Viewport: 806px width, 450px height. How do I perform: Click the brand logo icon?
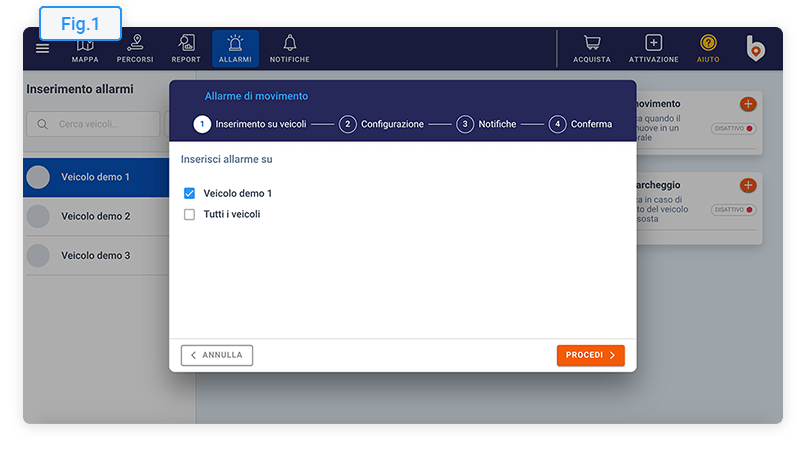point(756,48)
